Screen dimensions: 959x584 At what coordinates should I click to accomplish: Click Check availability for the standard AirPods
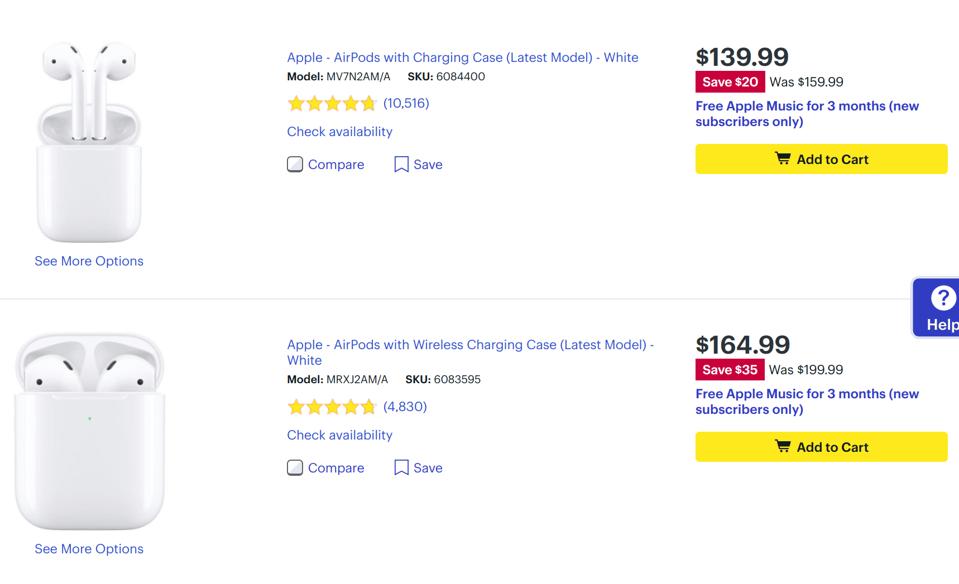click(x=339, y=131)
